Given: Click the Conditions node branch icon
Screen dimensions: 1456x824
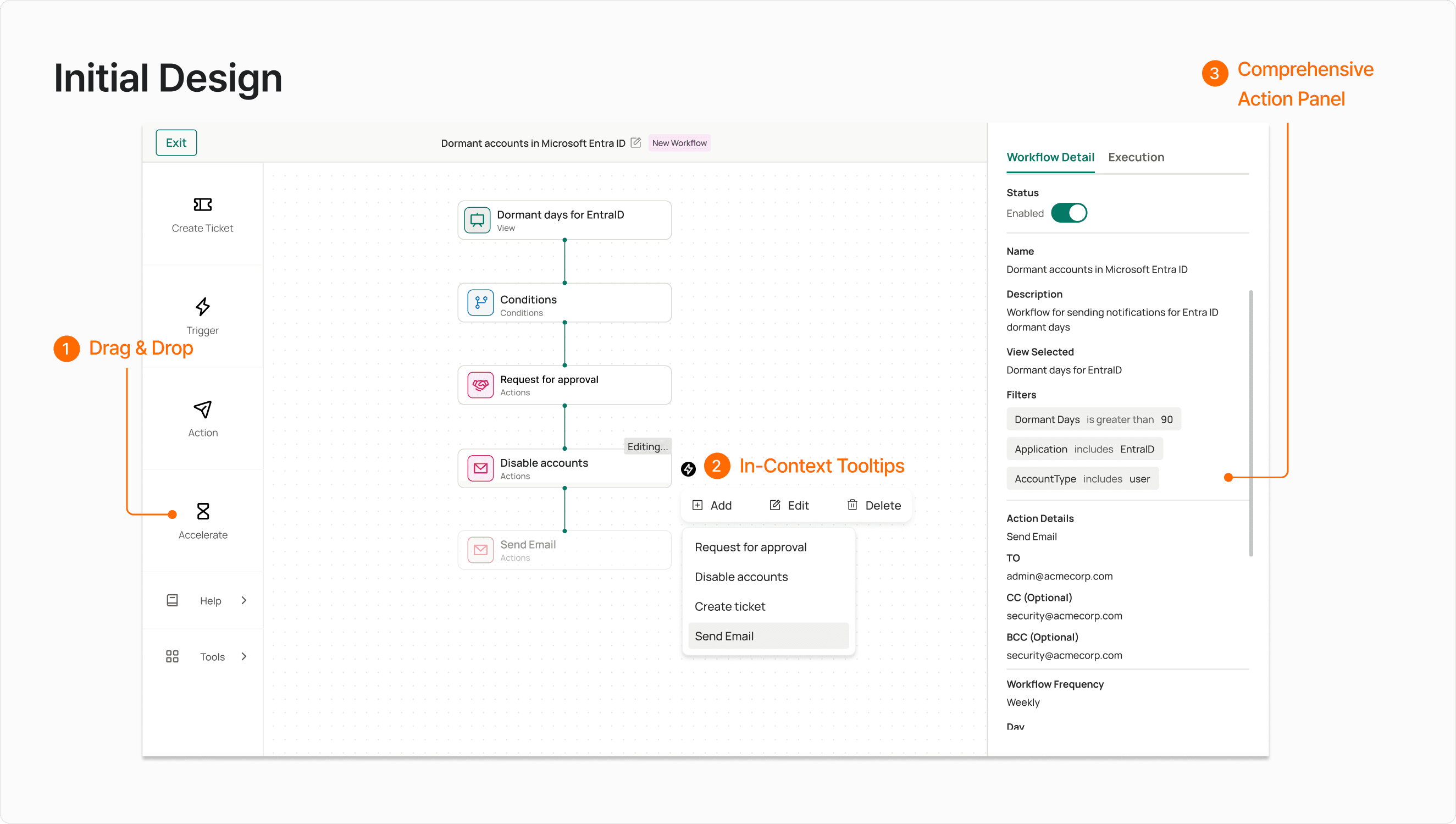Looking at the screenshot, I should coord(480,303).
